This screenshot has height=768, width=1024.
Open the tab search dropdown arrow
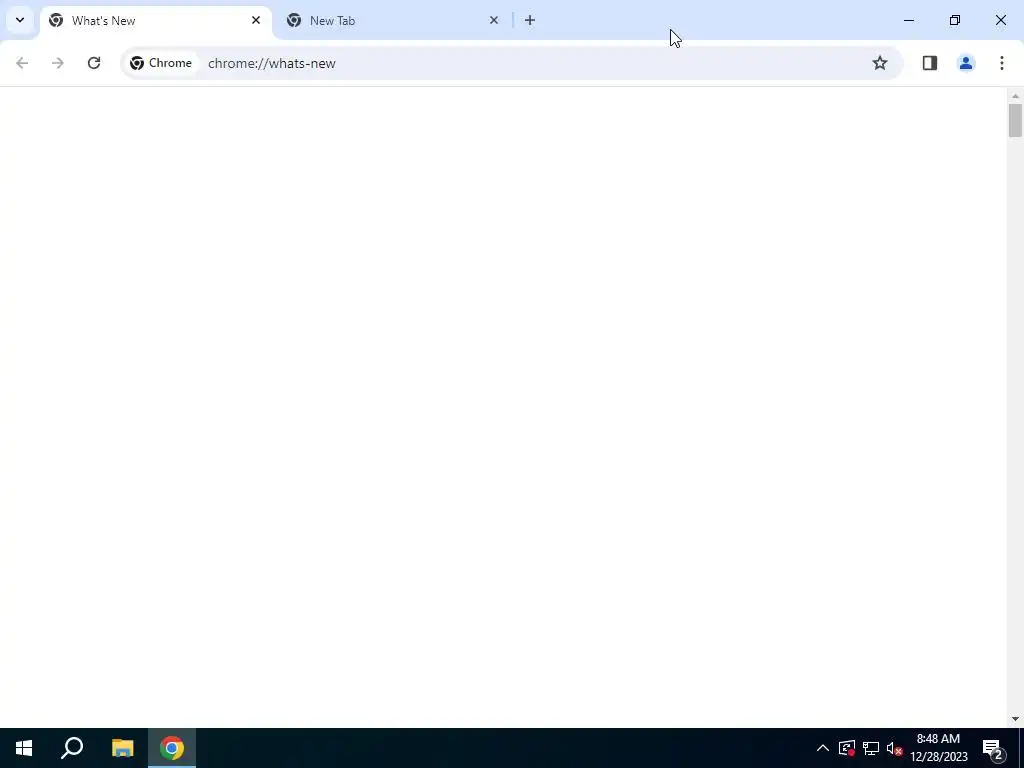tap(20, 20)
